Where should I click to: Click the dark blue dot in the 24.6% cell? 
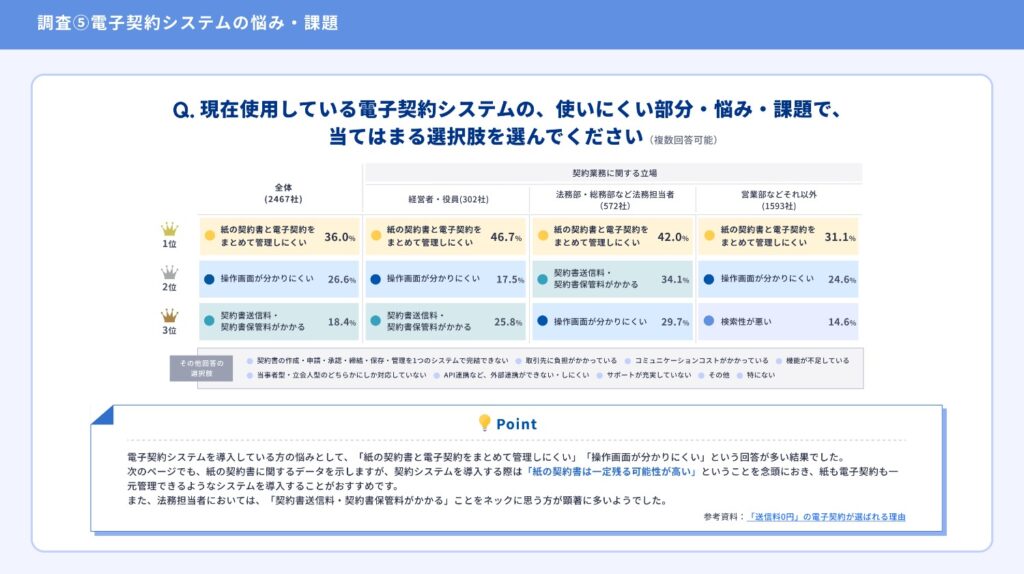click(709, 279)
